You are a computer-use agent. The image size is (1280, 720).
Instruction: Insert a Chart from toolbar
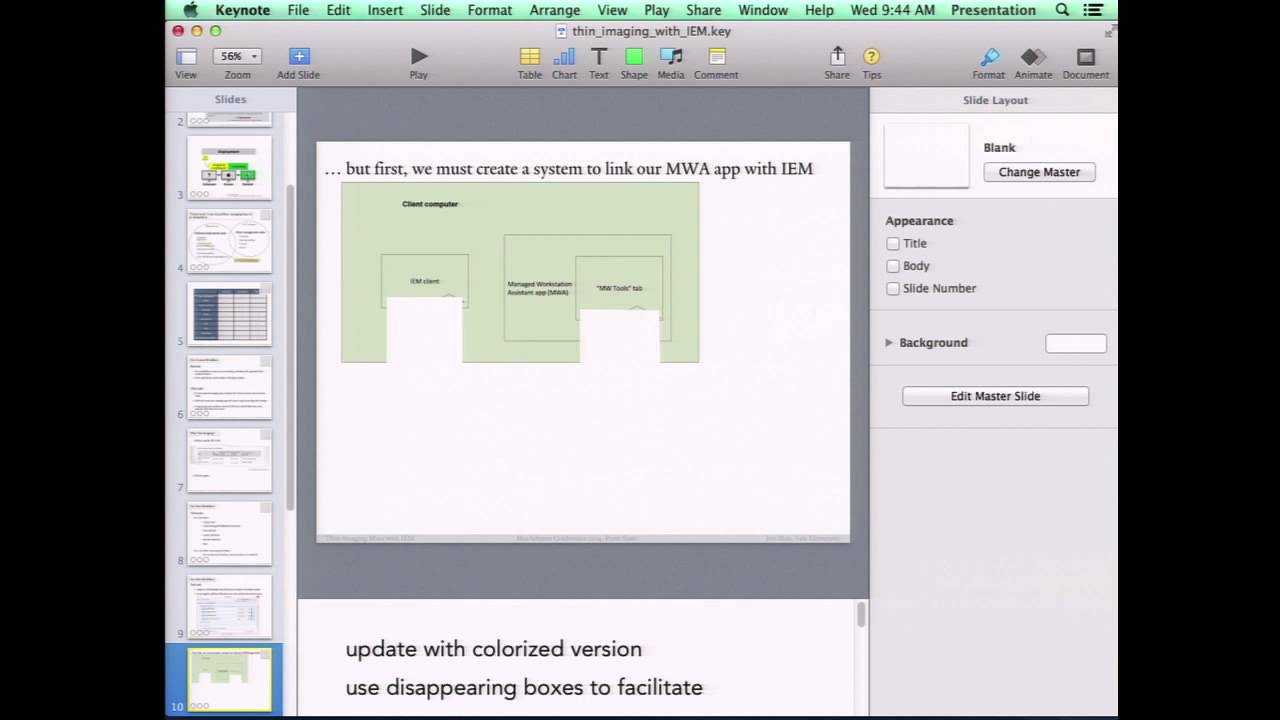pos(564,57)
